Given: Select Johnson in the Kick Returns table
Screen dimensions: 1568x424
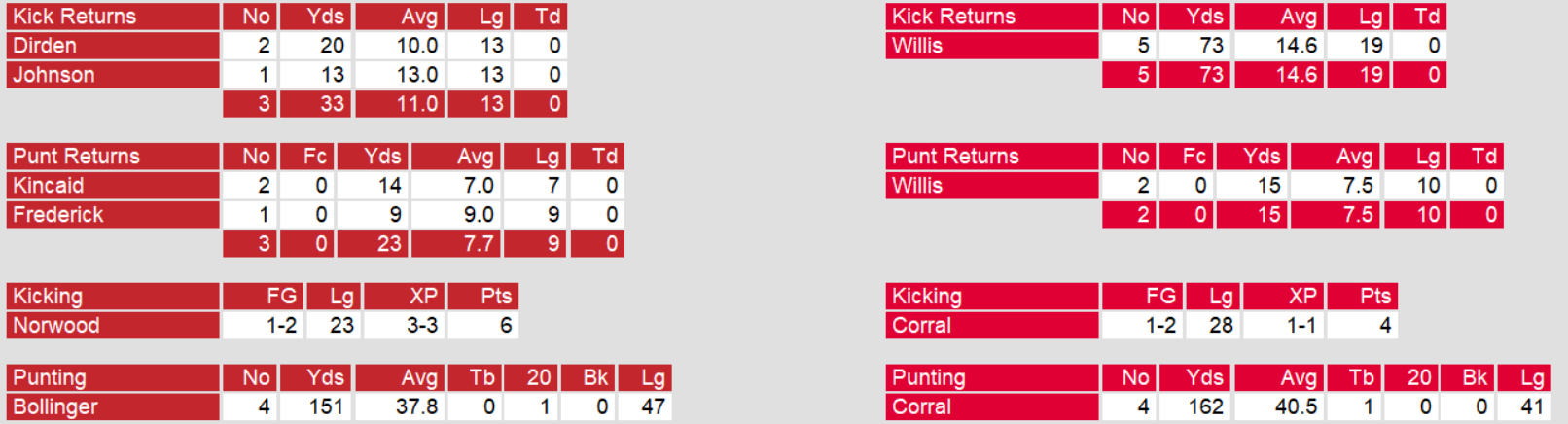Looking at the screenshot, I should point(53,75).
